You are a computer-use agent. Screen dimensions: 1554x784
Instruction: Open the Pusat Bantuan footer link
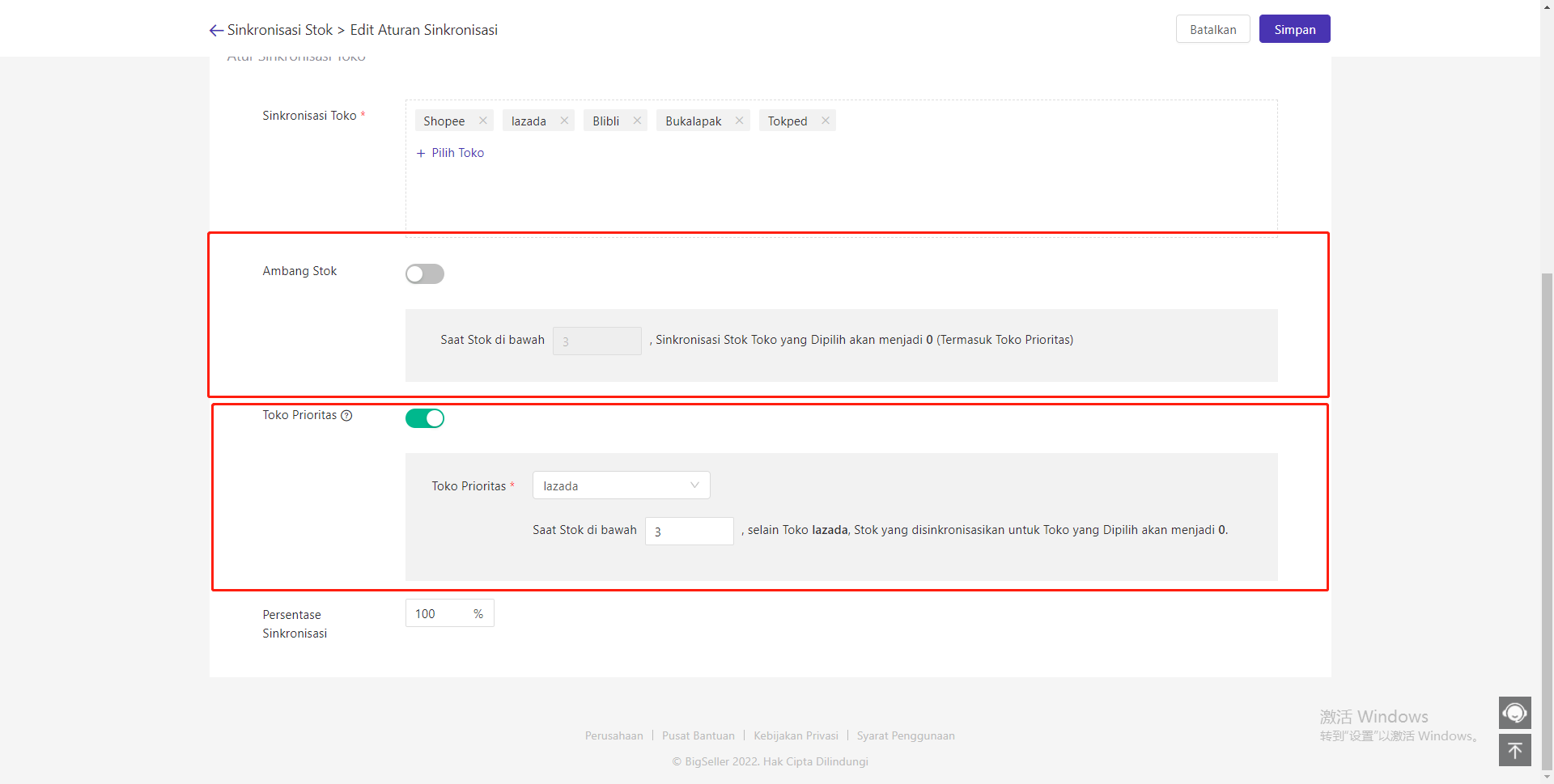click(x=698, y=735)
